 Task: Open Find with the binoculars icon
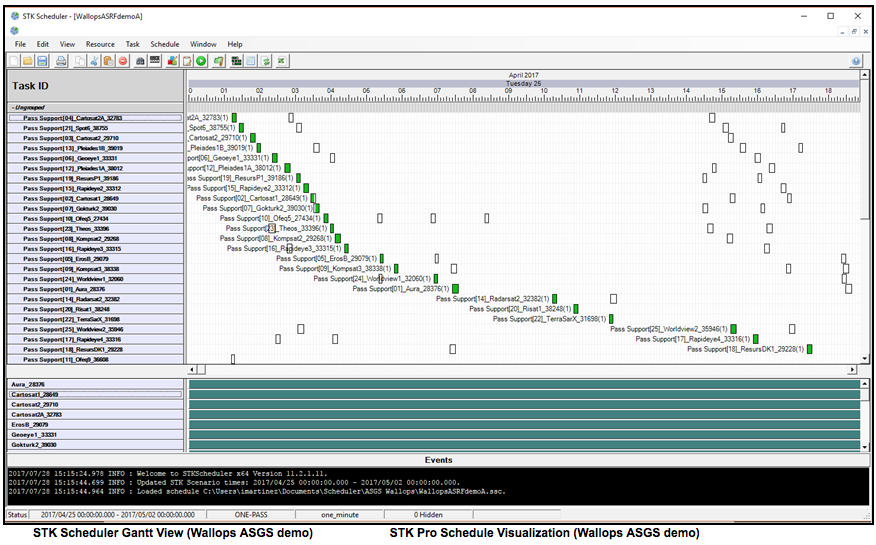click(x=140, y=61)
